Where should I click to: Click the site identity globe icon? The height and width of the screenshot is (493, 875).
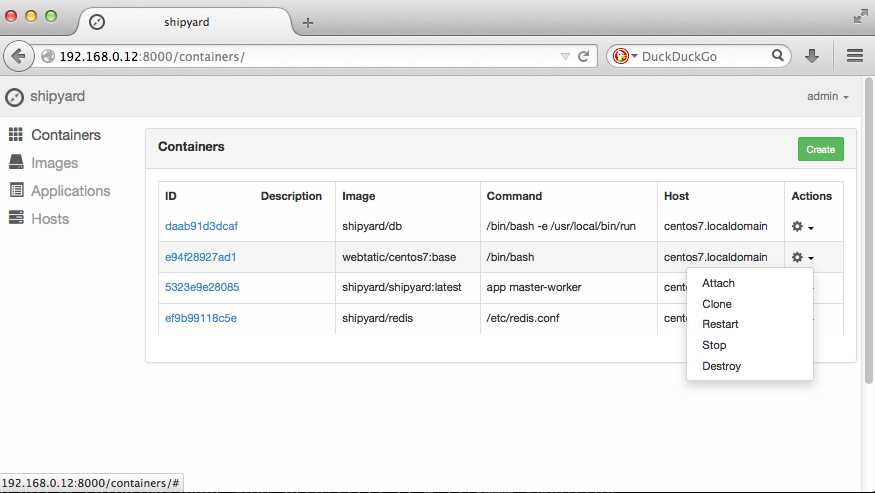click(x=49, y=56)
